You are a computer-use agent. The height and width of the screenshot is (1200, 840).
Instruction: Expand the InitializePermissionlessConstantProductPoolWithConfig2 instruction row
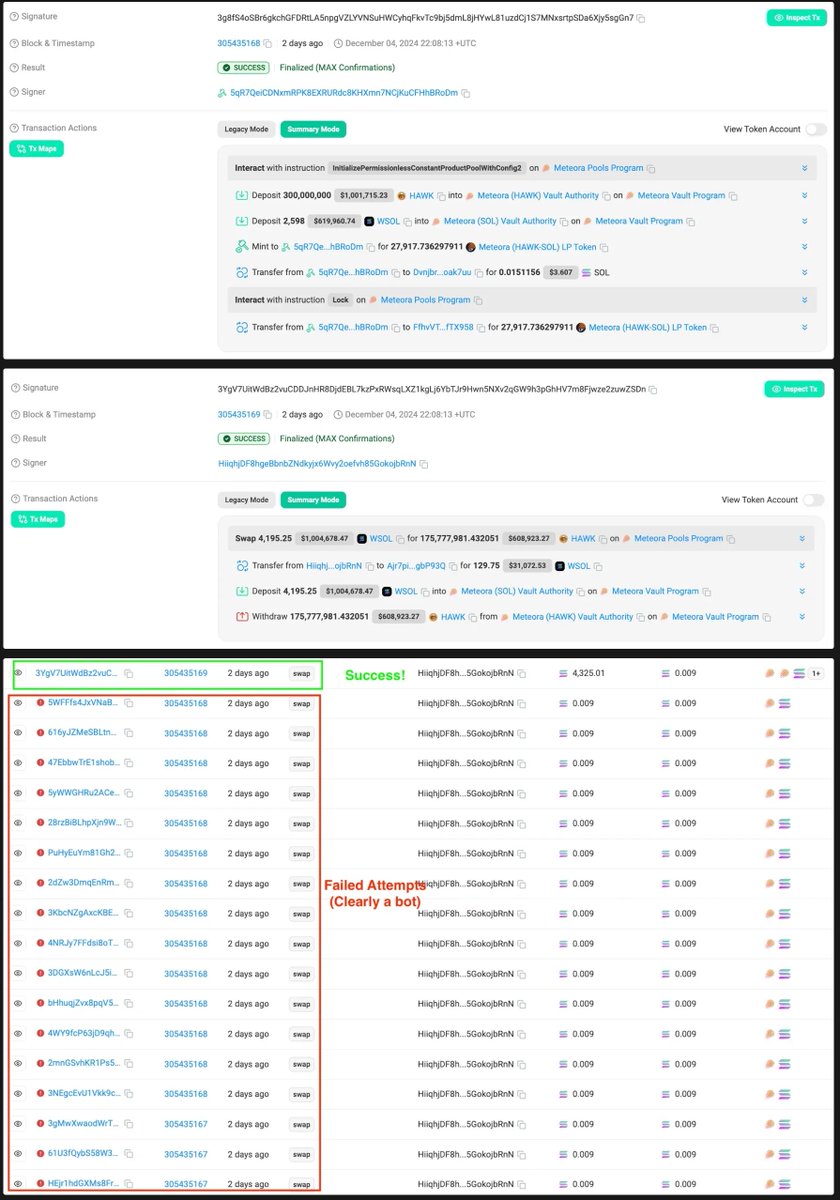pos(804,168)
